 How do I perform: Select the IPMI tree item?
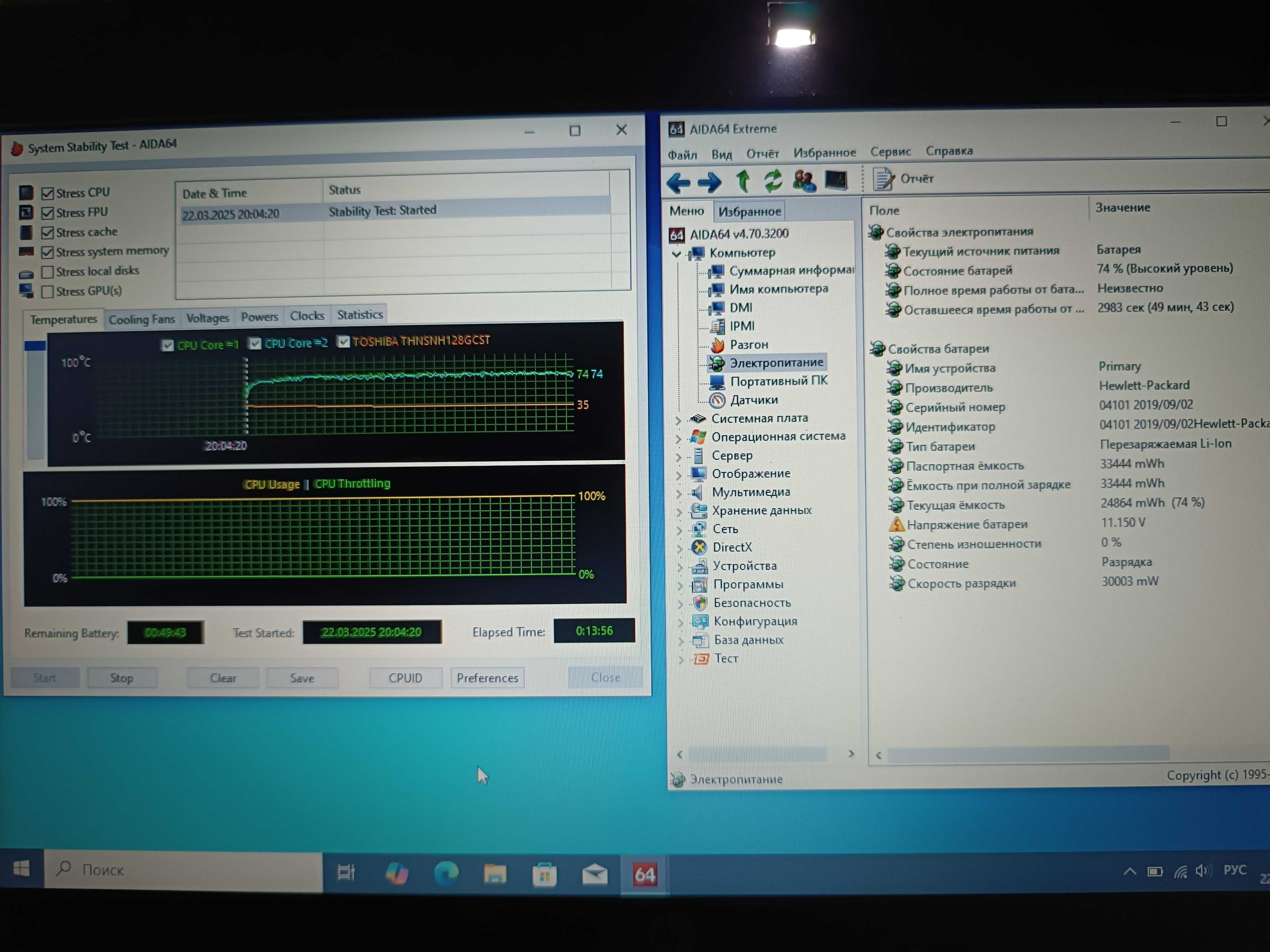tap(742, 326)
